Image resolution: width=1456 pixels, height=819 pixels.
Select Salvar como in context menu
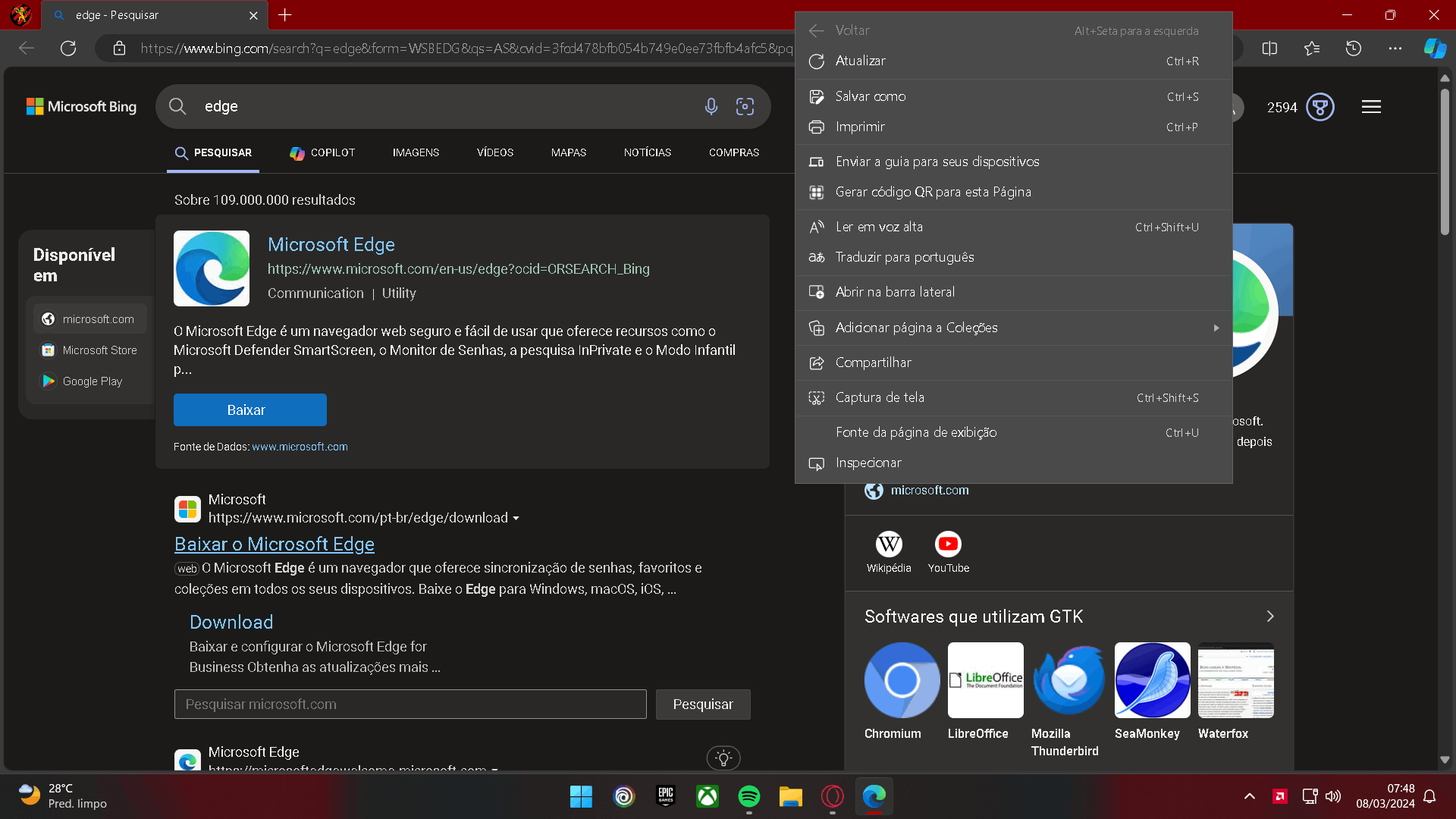1013,96
